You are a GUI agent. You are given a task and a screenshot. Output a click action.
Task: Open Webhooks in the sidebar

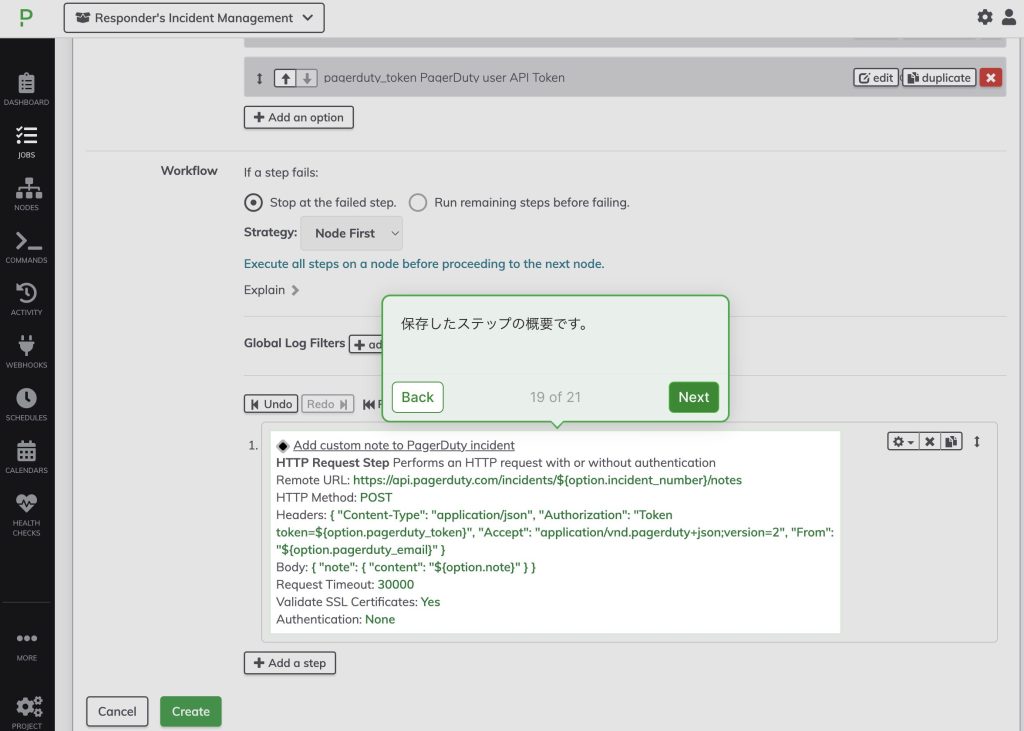pos(26,351)
